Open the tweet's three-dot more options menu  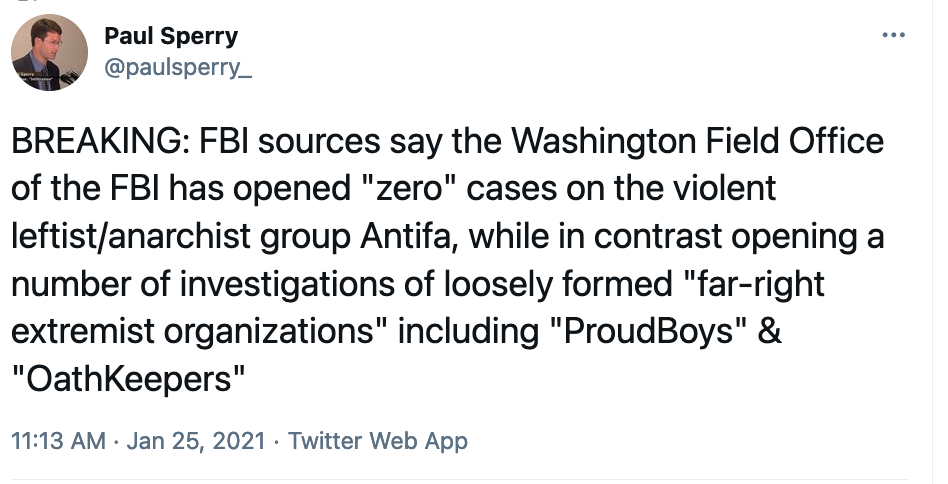pyautogui.click(x=894, y=35)
